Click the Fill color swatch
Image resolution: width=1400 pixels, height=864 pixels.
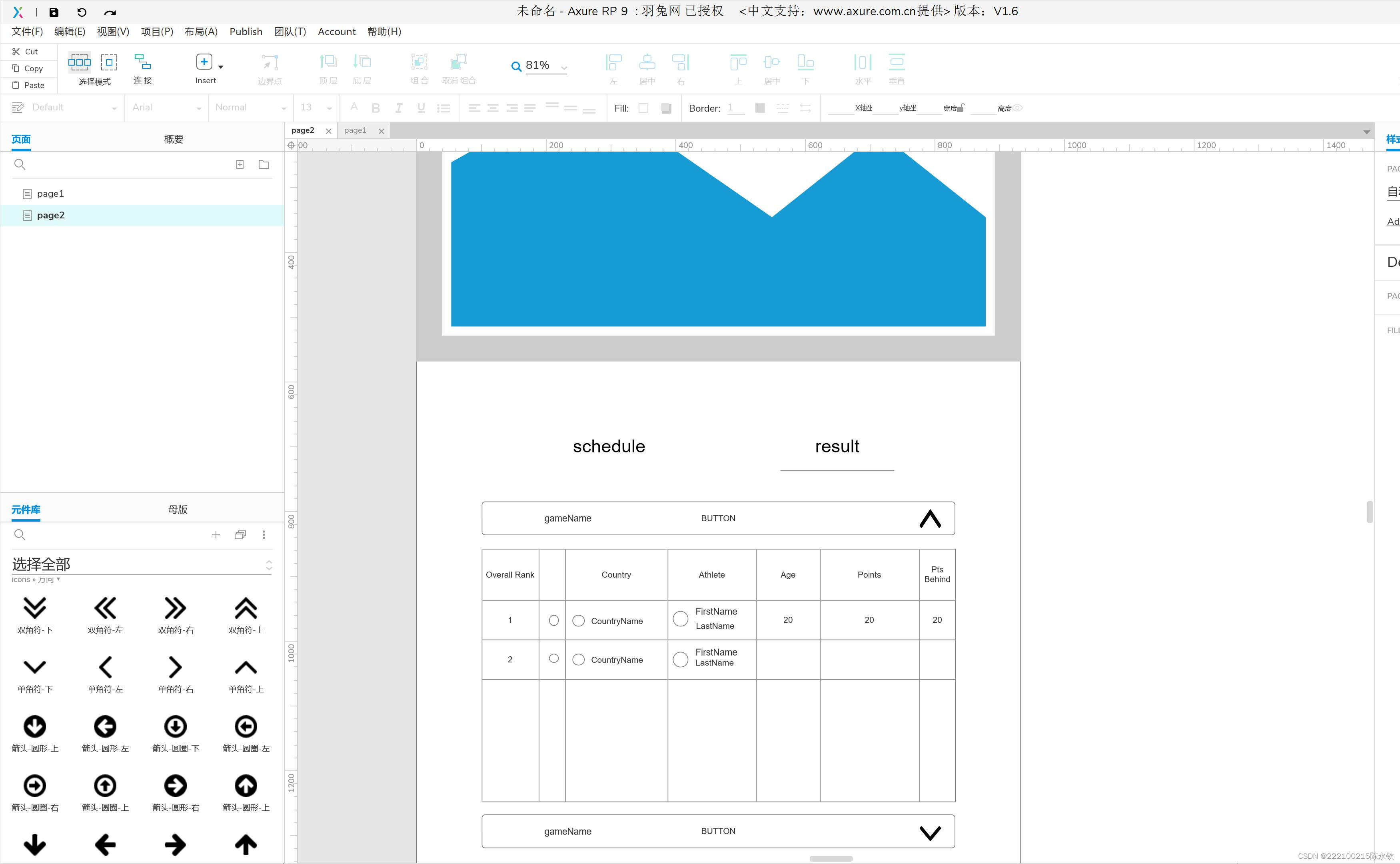[643, 108]
